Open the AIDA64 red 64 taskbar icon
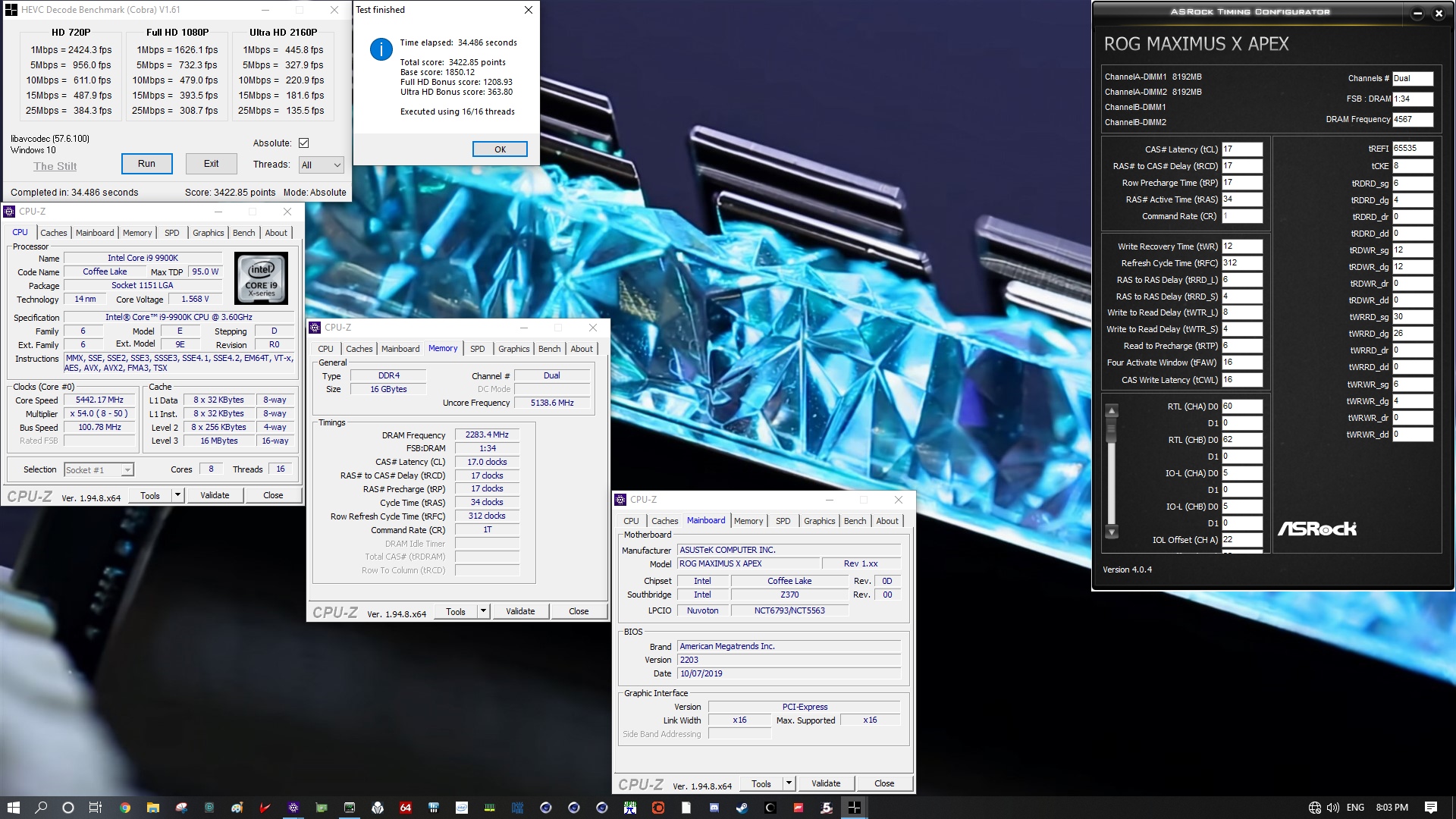Viewport: 1456px width, 819px height. pos(406,808)
